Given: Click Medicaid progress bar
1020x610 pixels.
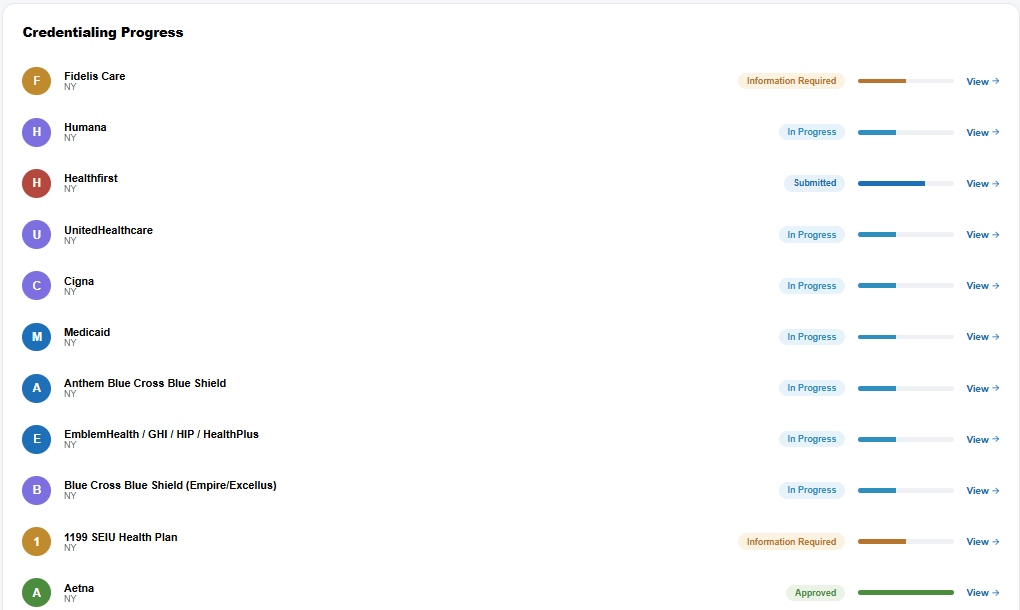Looking at the screenshot, I should (906, 337).
